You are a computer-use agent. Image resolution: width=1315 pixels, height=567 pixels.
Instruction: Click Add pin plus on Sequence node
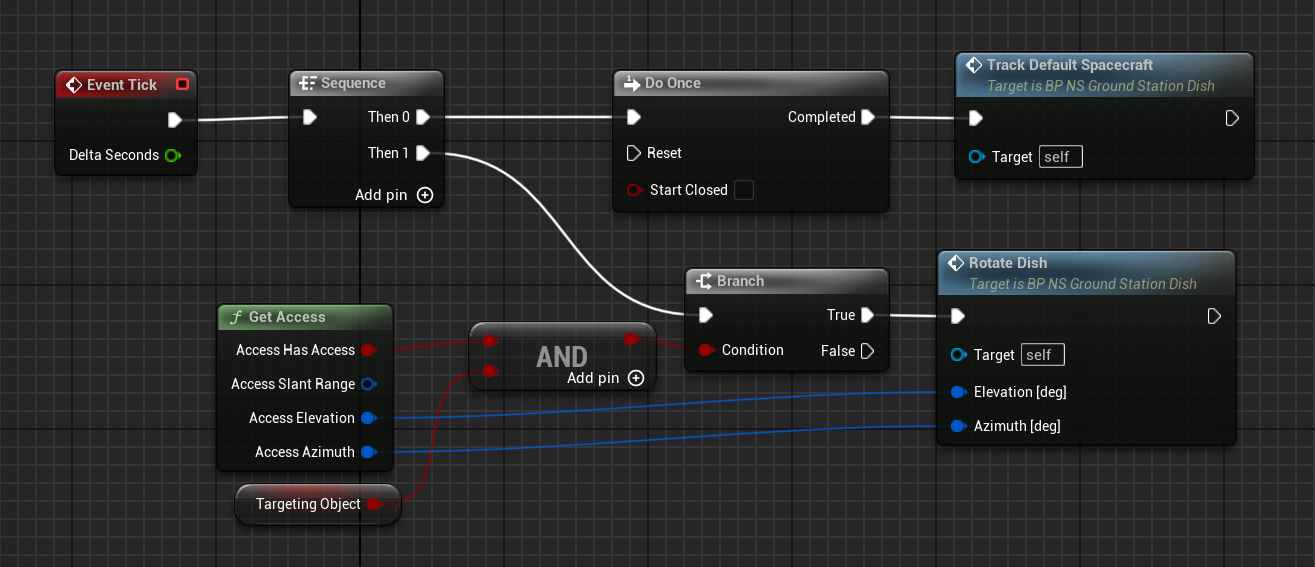tap(425, 195)
